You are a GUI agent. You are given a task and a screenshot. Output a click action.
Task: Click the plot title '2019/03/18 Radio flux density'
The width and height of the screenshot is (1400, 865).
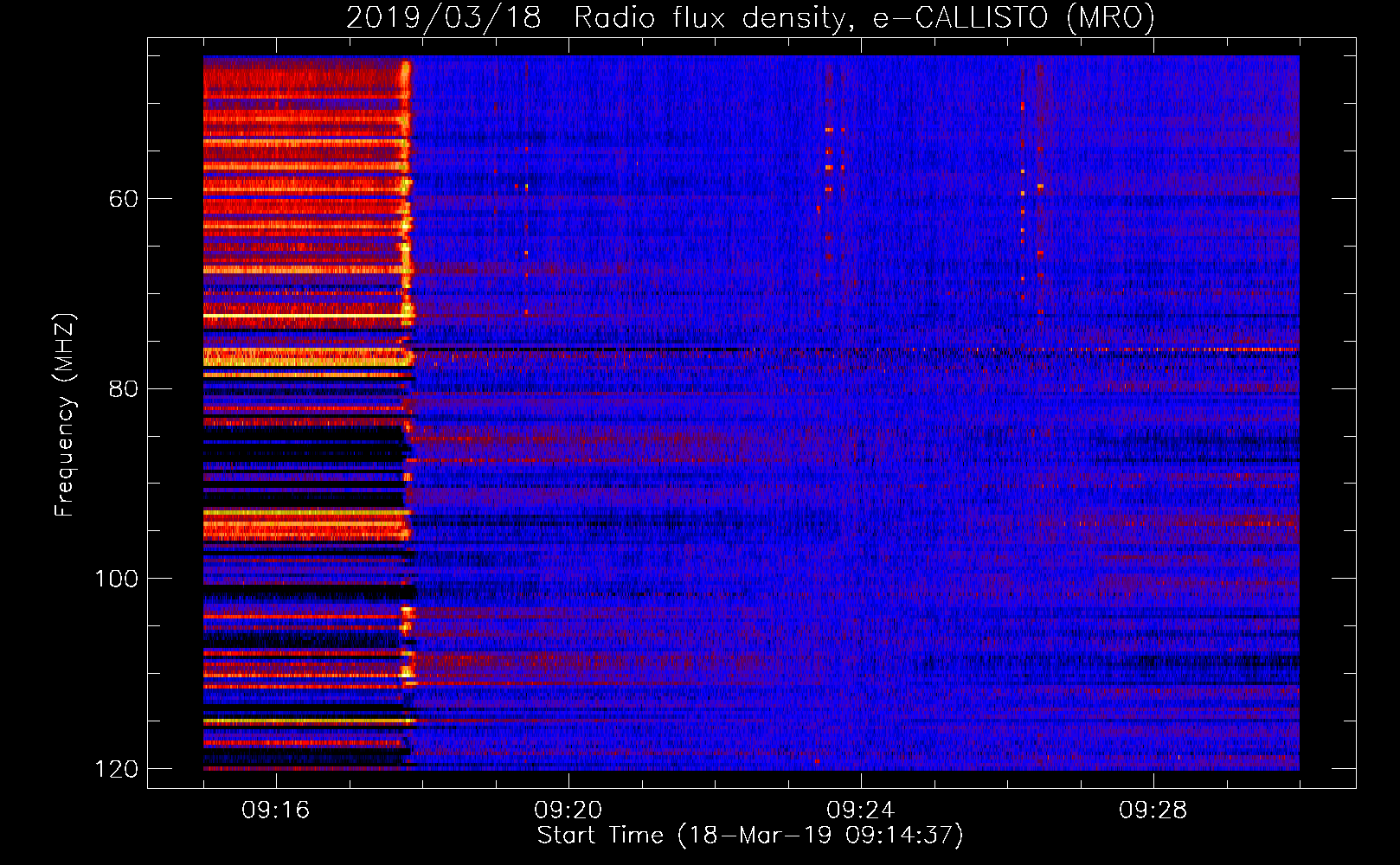click(750, 17)
